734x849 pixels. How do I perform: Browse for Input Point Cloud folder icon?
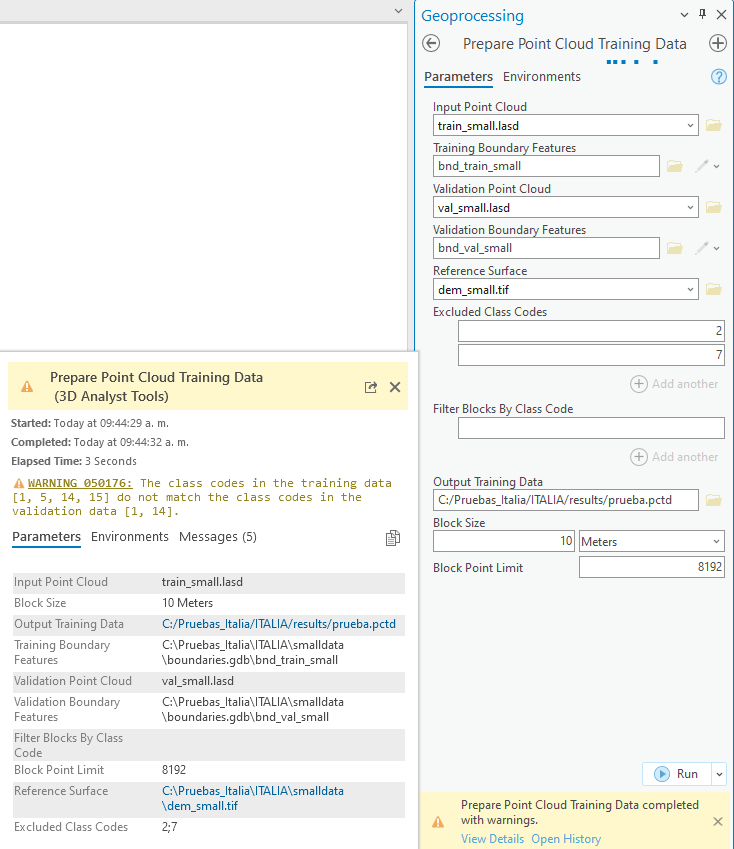pos(713,126)
